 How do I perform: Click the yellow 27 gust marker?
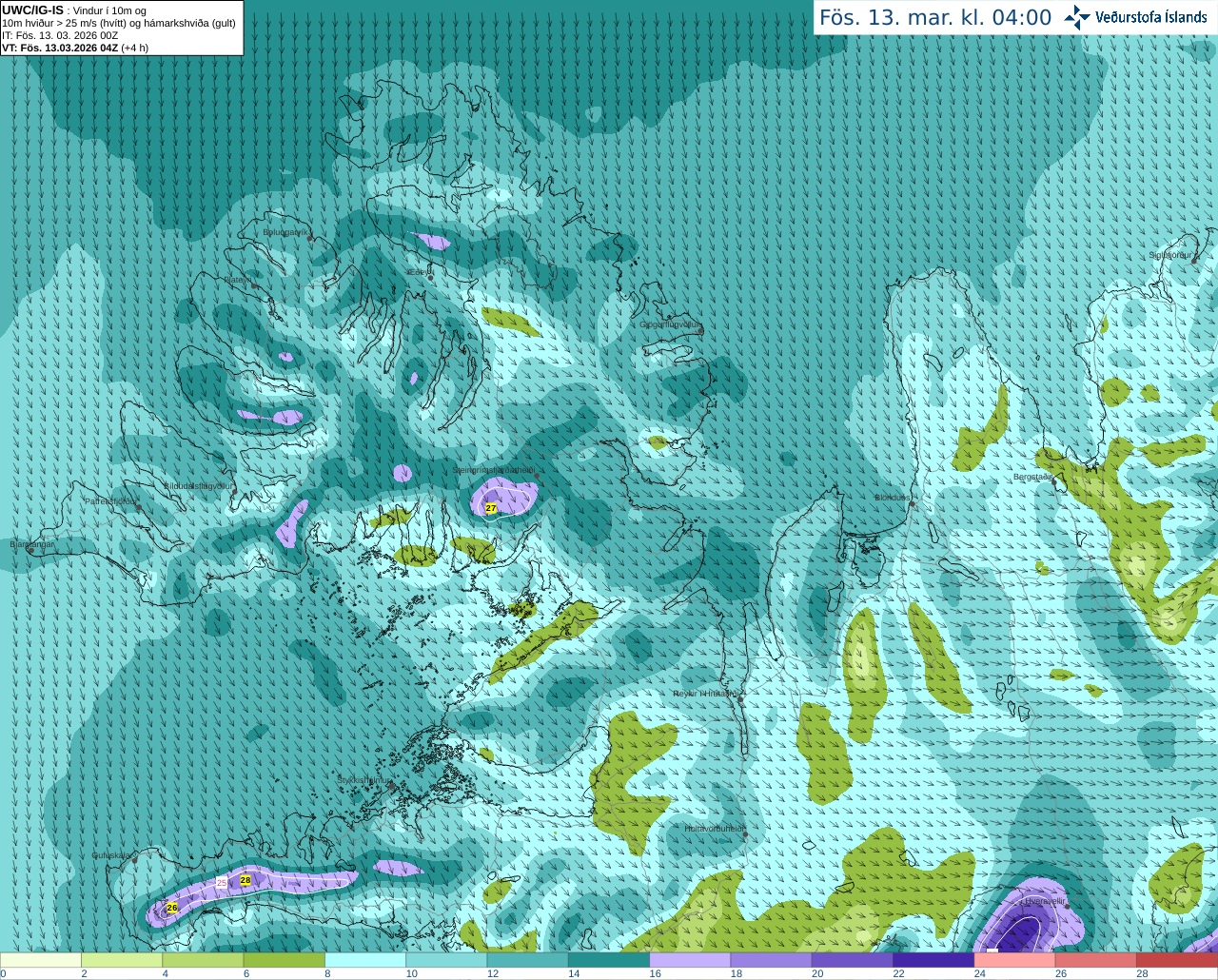491,508
